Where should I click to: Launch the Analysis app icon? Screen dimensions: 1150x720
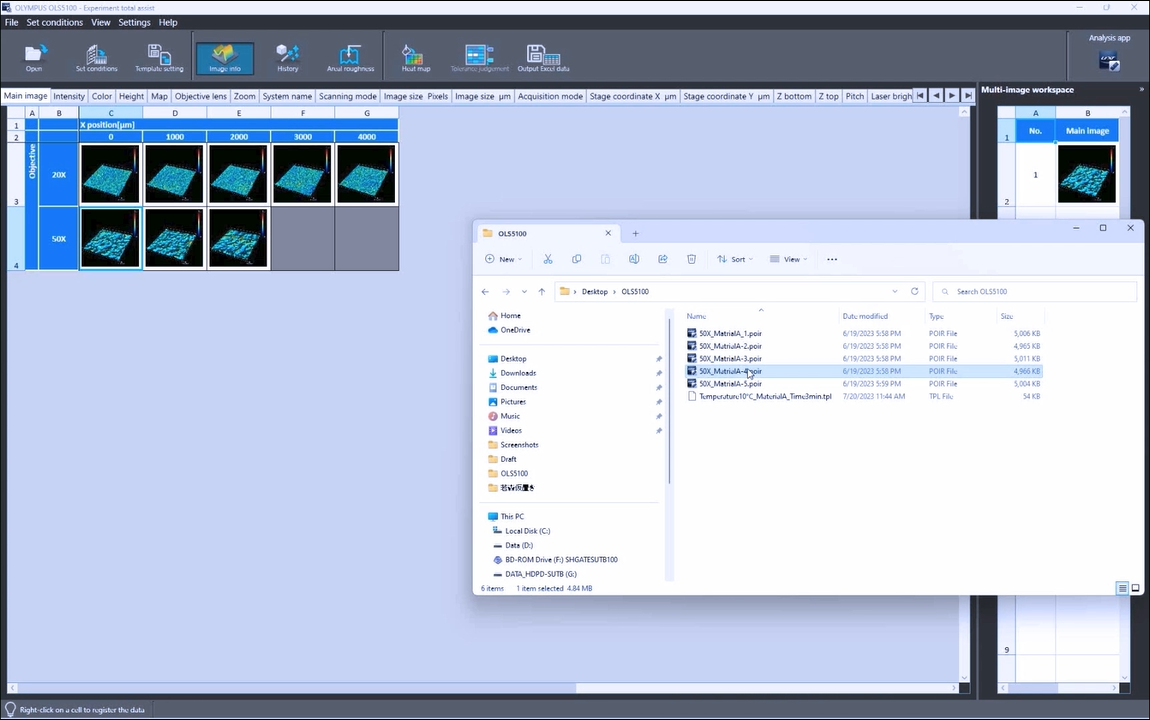click(1108, 62)
